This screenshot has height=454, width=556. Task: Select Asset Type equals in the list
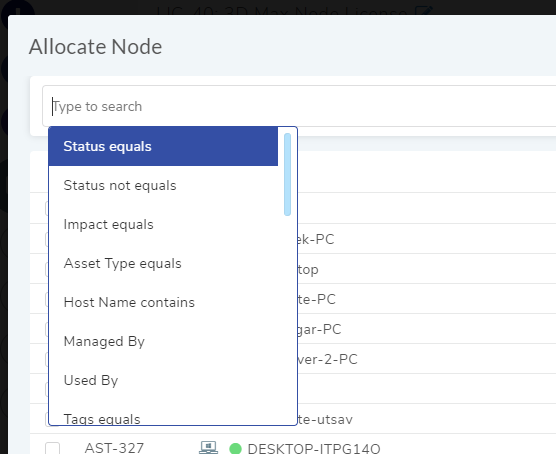(x=163, y=264)
